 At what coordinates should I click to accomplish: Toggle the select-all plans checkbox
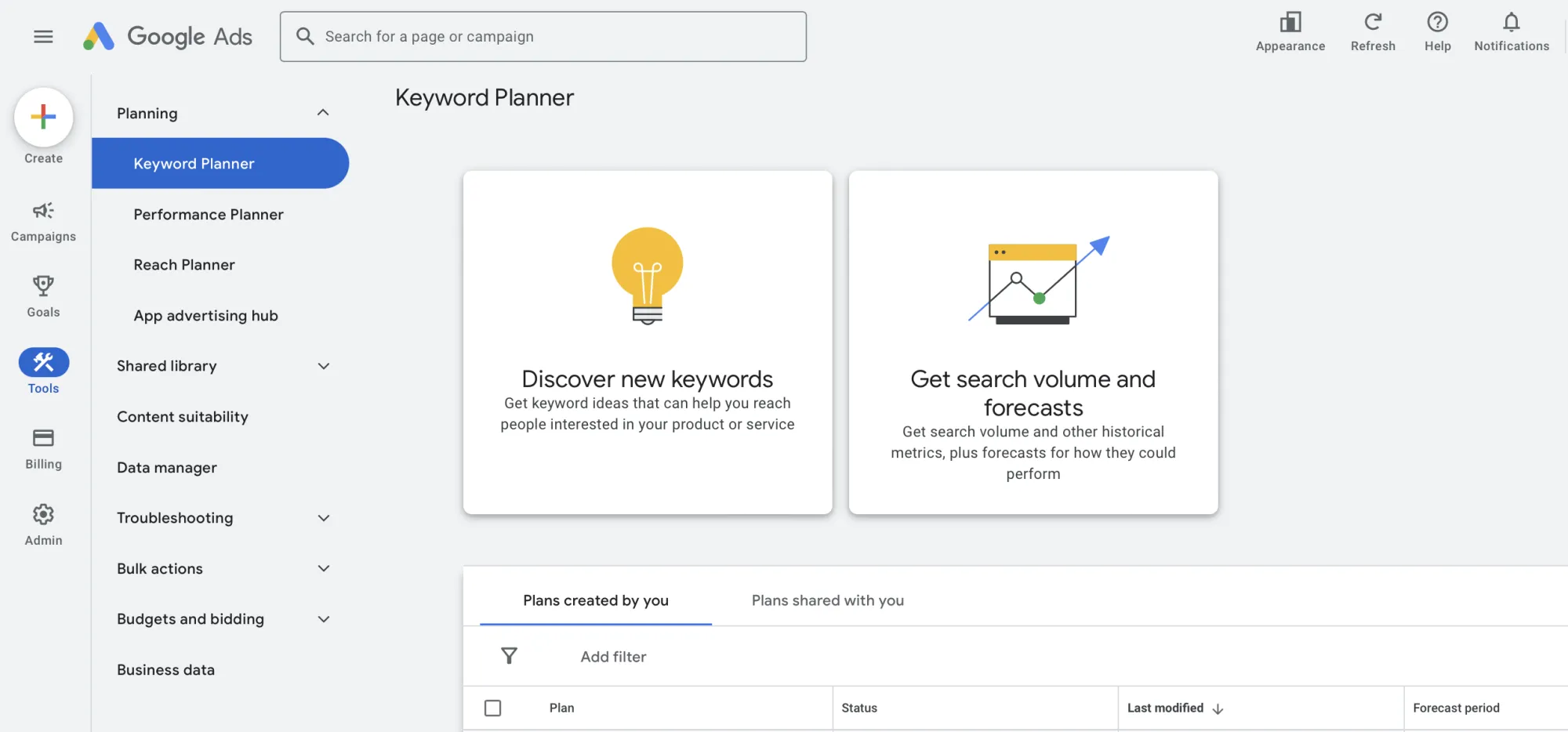[493, 707]
